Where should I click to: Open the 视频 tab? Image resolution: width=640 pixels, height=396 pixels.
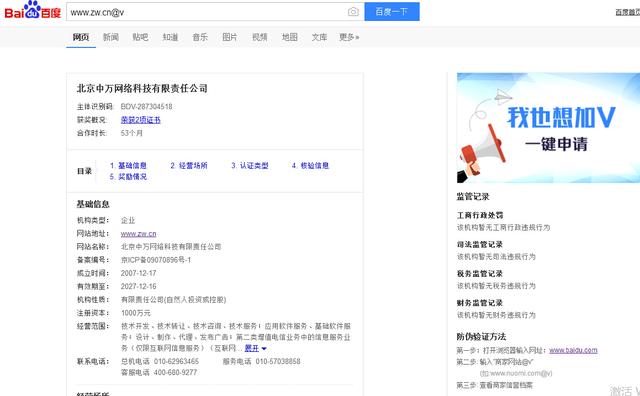(x=260, y=37)
